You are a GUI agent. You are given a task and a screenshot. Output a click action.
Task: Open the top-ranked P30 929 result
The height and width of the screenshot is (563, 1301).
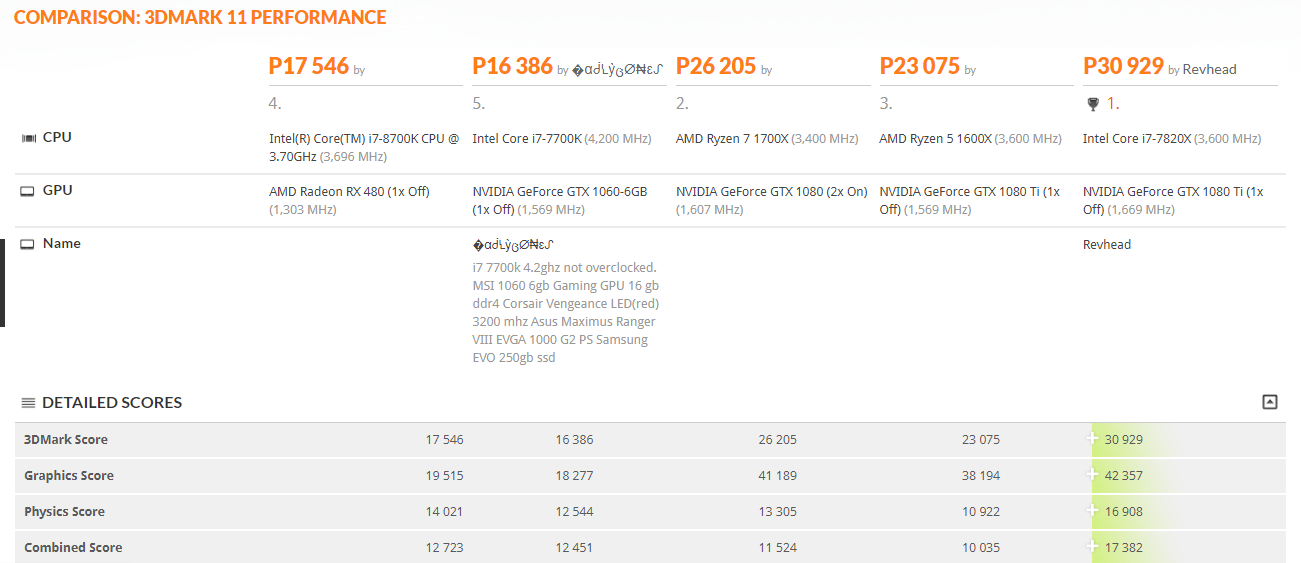tap(1123, 67)
